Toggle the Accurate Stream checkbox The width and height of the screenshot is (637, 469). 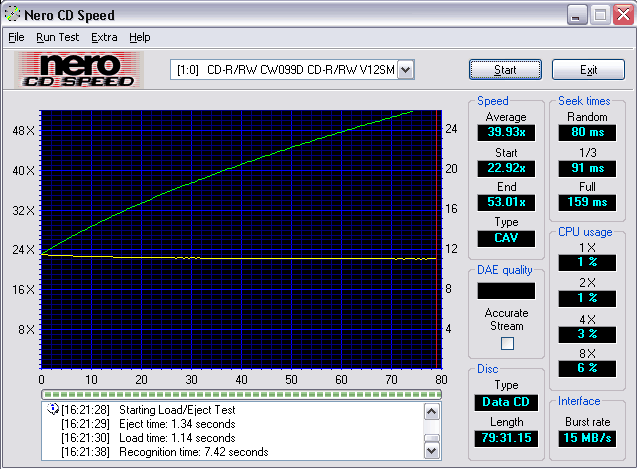[x=507, y=343]
